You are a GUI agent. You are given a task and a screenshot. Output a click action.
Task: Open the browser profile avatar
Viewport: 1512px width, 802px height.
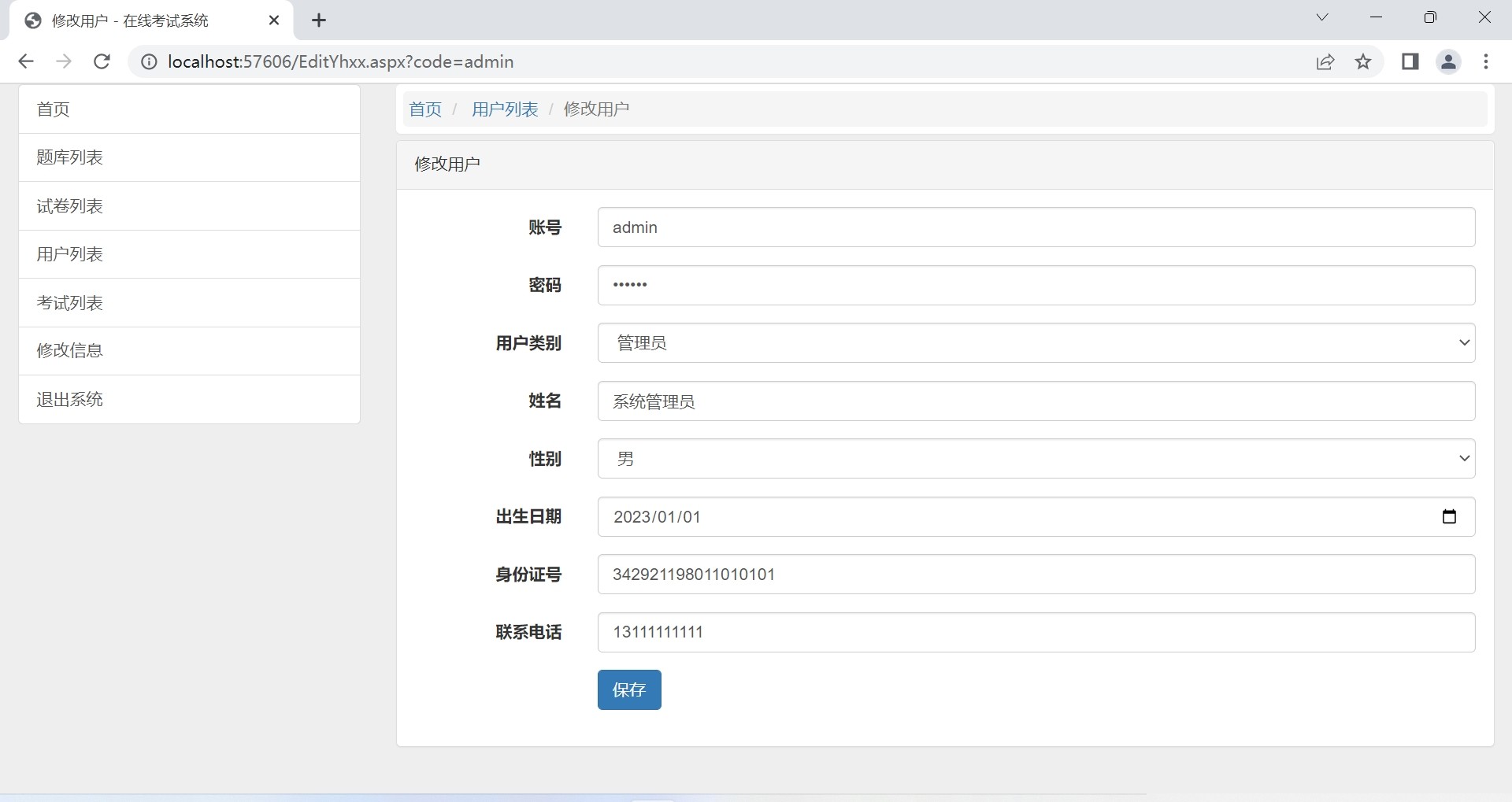point(1448,61)
